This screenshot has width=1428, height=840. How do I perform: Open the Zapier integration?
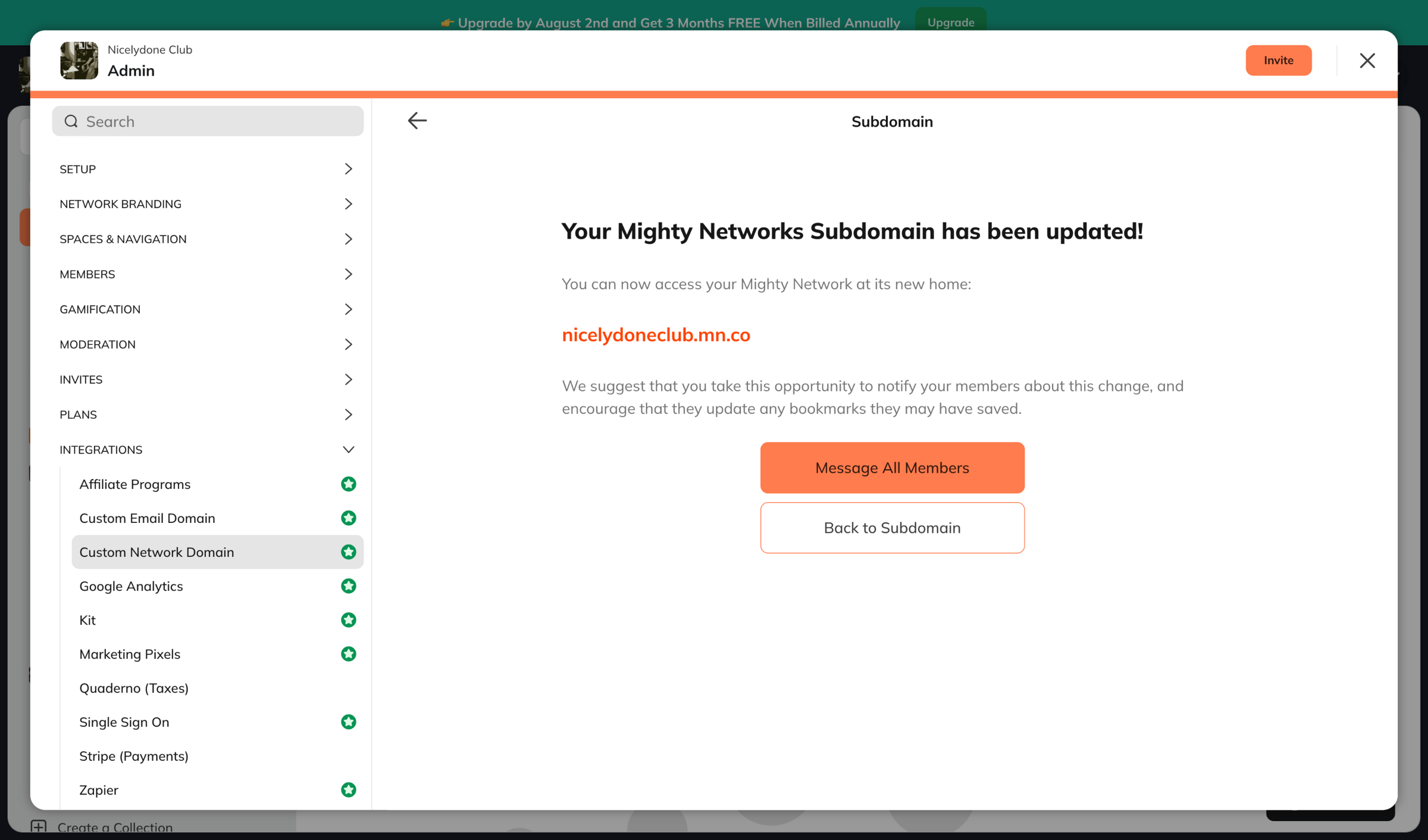click(x=218, y=789)
